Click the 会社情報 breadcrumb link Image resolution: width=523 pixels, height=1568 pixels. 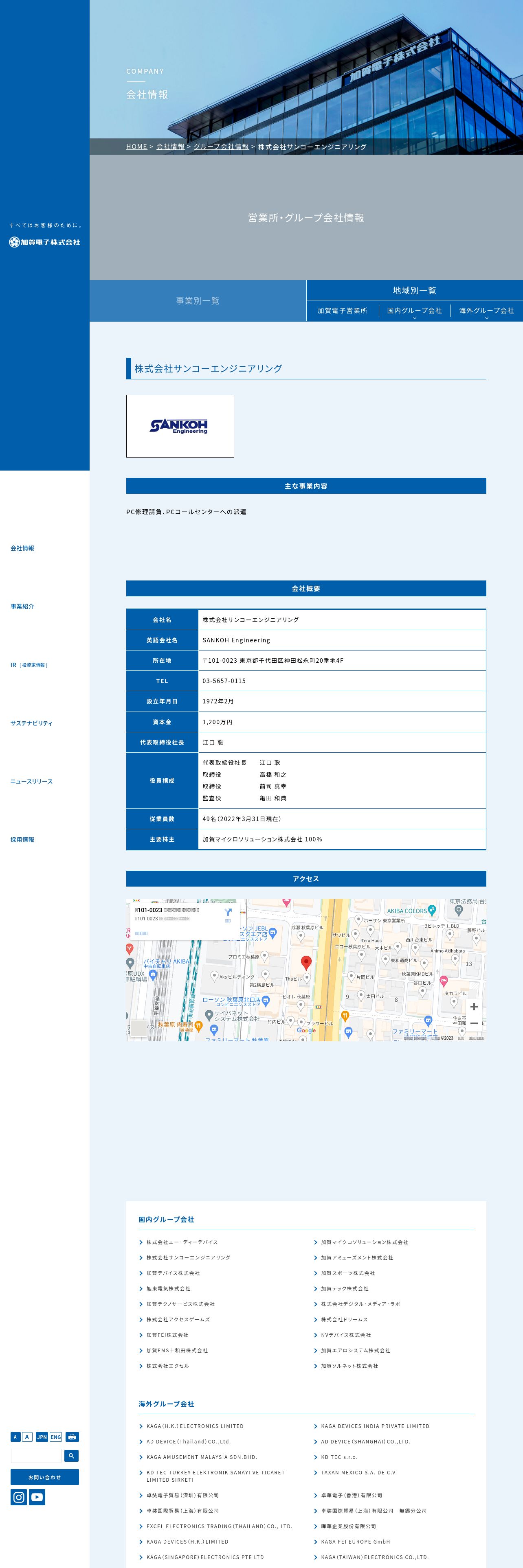pyautogui.click(x=171, y=147)
